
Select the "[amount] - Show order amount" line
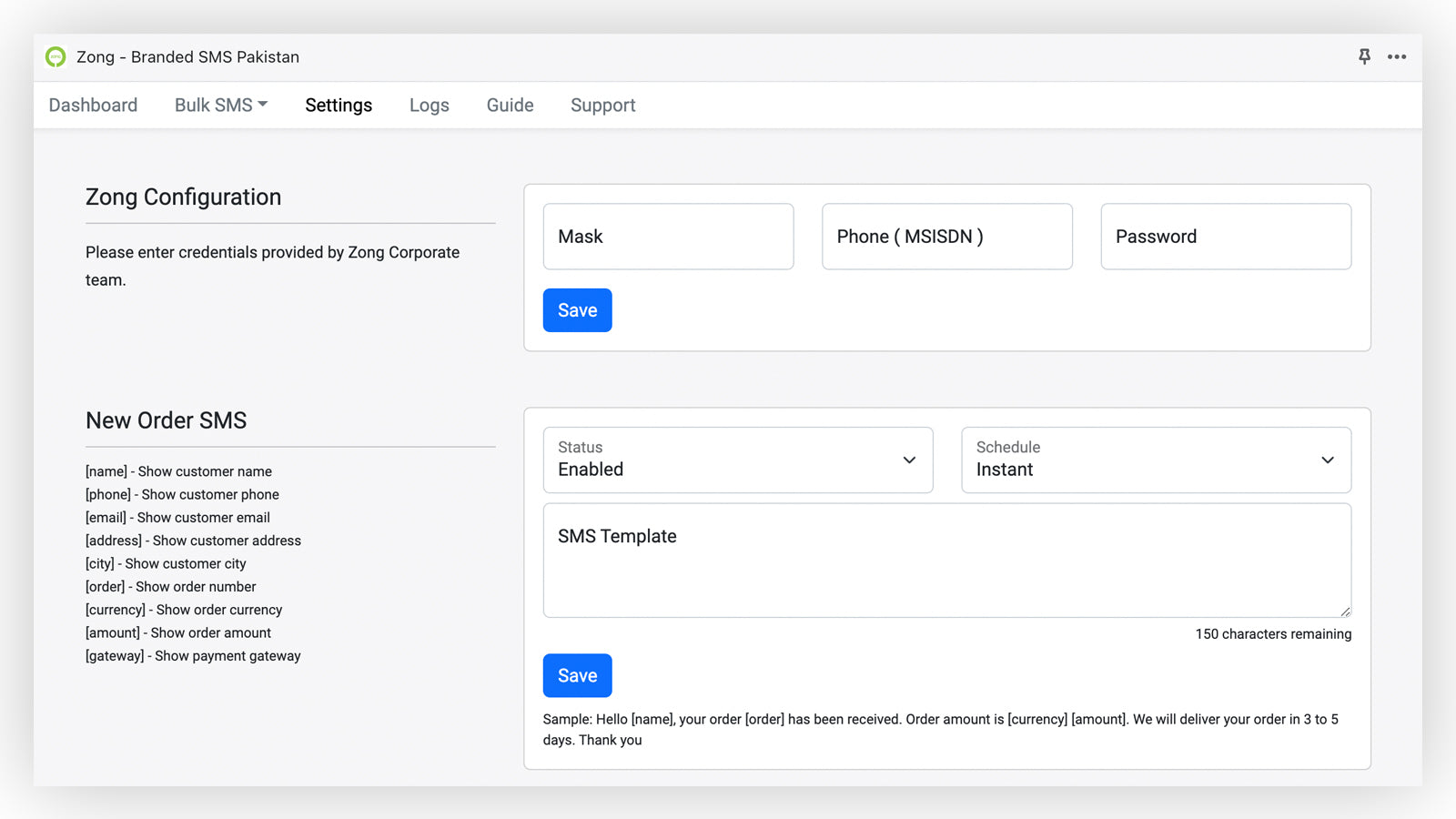(178, 632)
